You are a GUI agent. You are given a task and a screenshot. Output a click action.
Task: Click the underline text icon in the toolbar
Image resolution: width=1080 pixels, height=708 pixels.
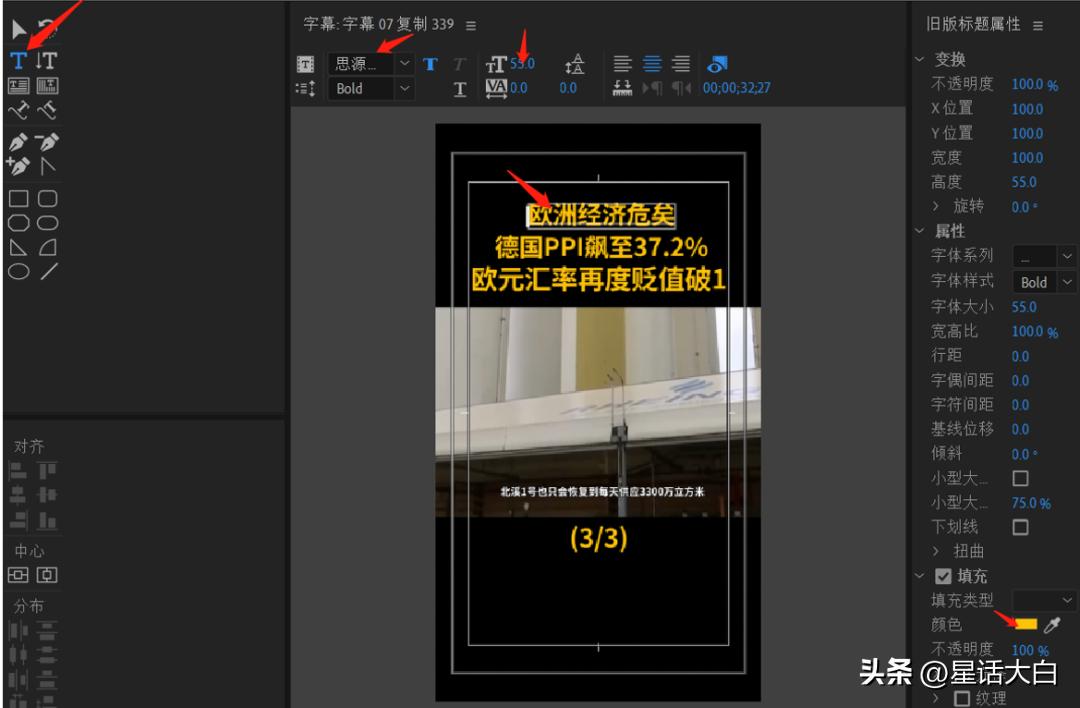tap(460, 89)
